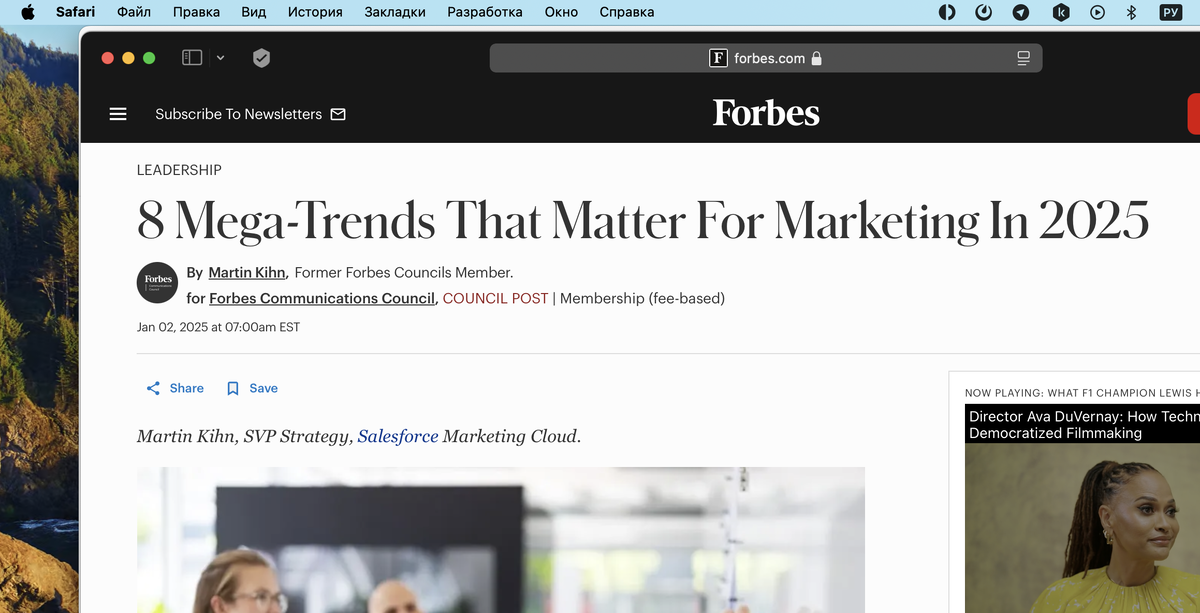
Task: Open Martin Kihn author link
Action: (247, 272)
